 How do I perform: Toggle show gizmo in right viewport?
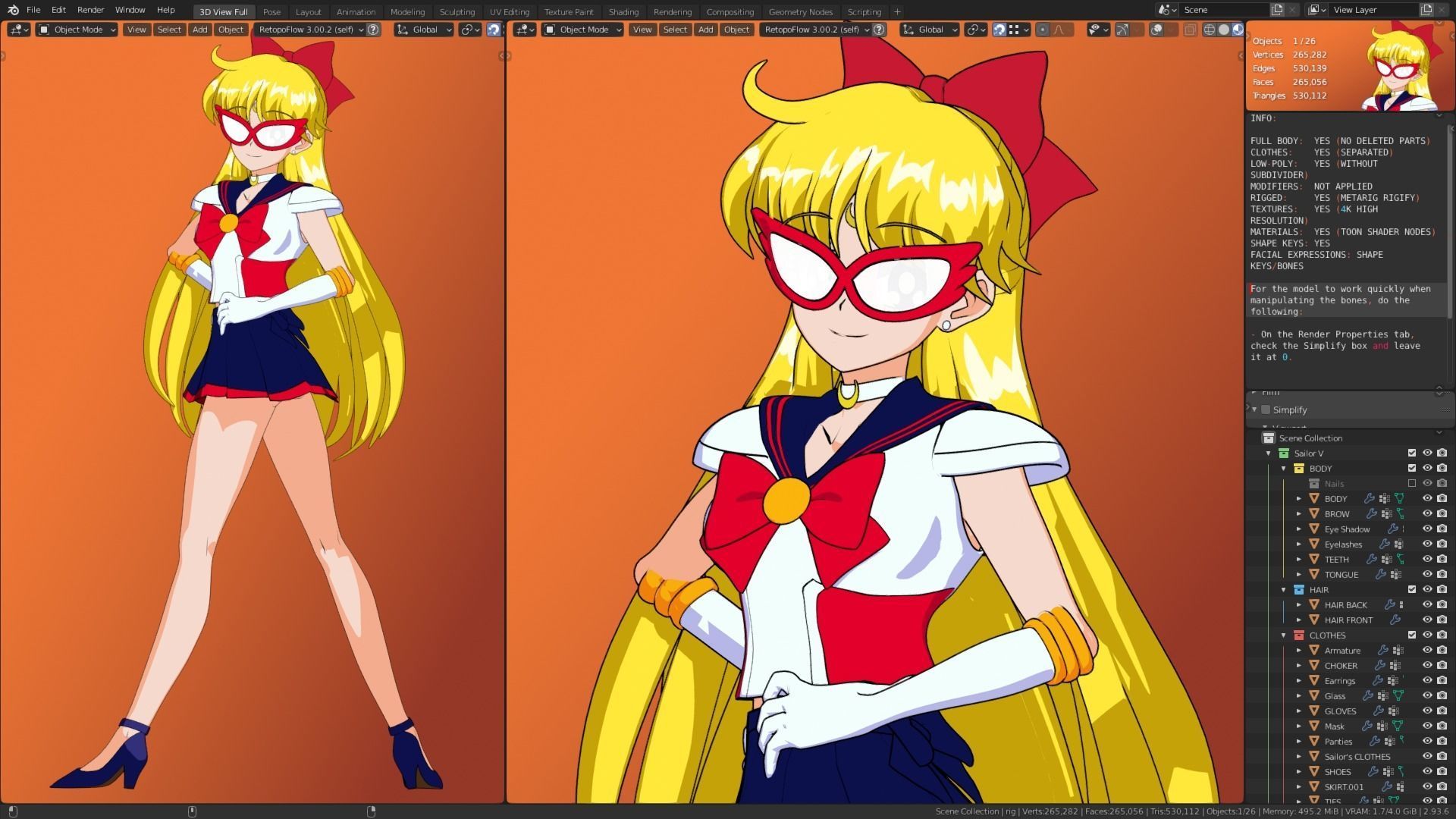[x=1122, y=30]
